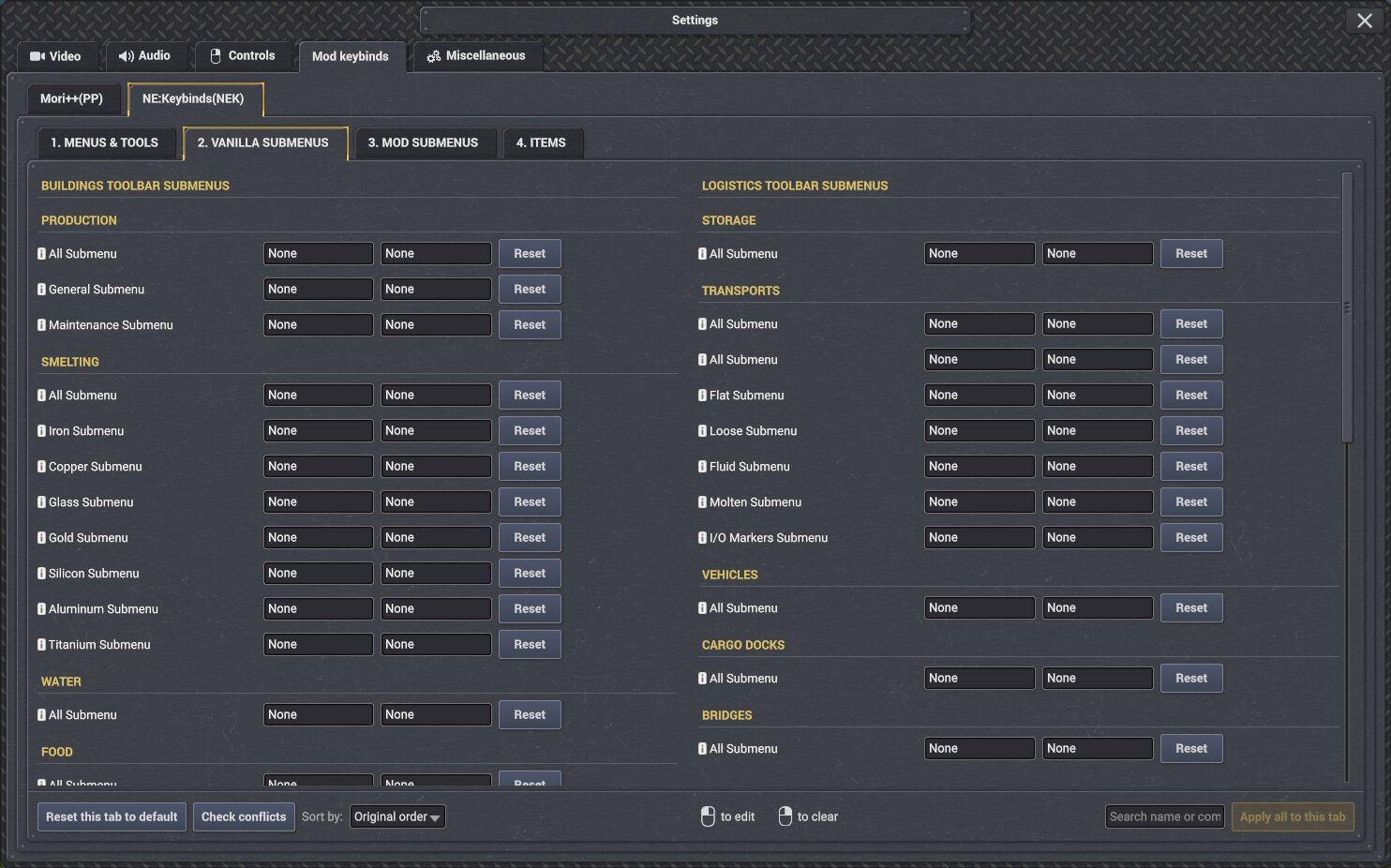1391x868 pixels.
Task: Switch to the 3. MOD SUBMENUS tab
Action: [x=423, y=143]
